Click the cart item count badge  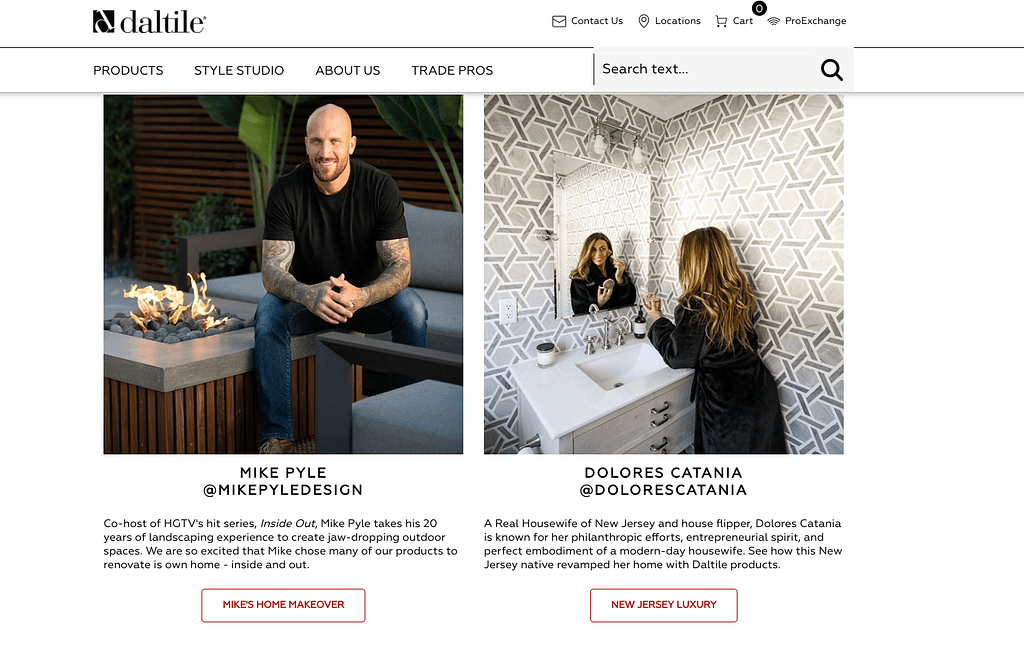759,8
